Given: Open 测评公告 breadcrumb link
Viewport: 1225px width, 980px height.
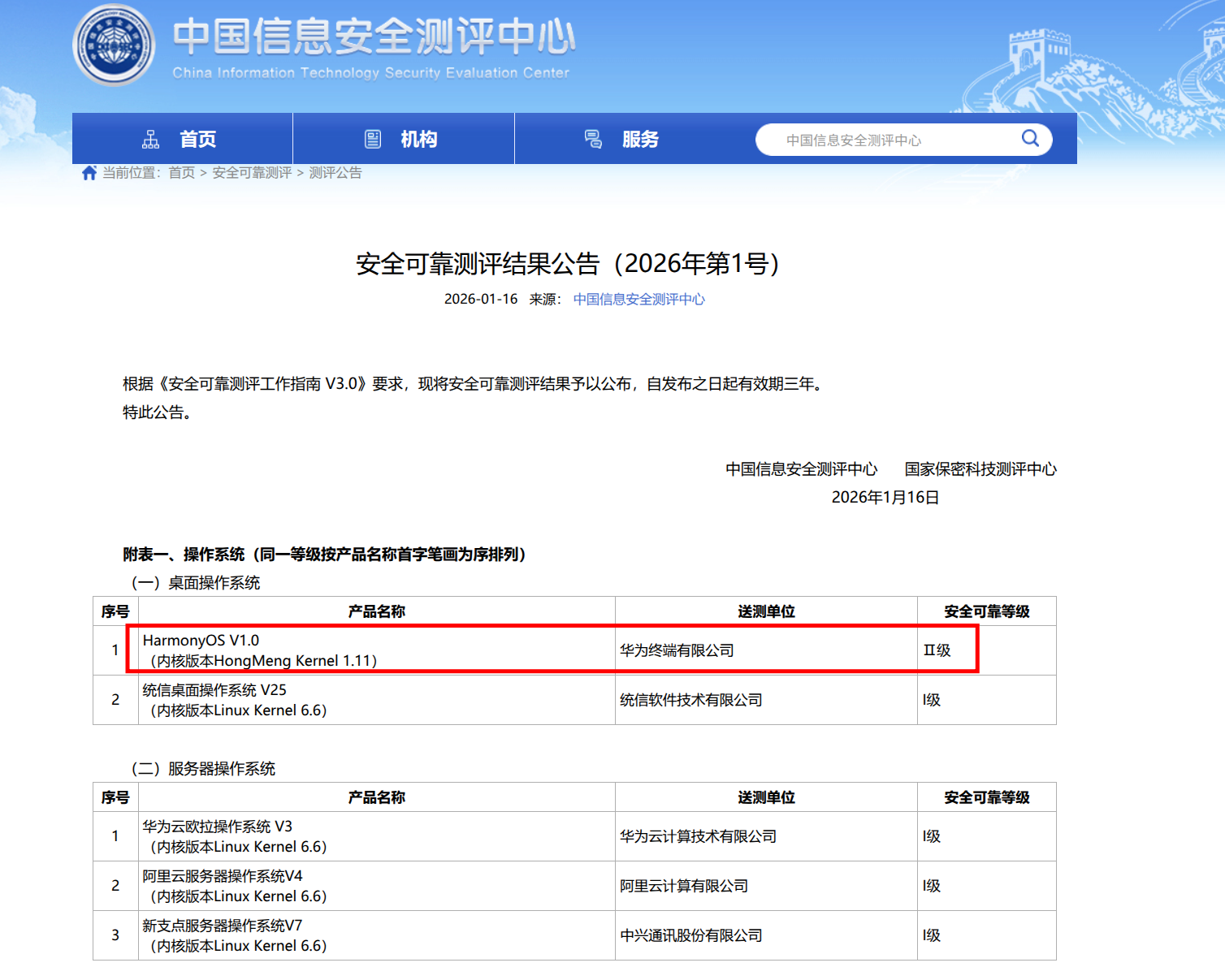Looking at the screenshot, I should tap(335, 173).
